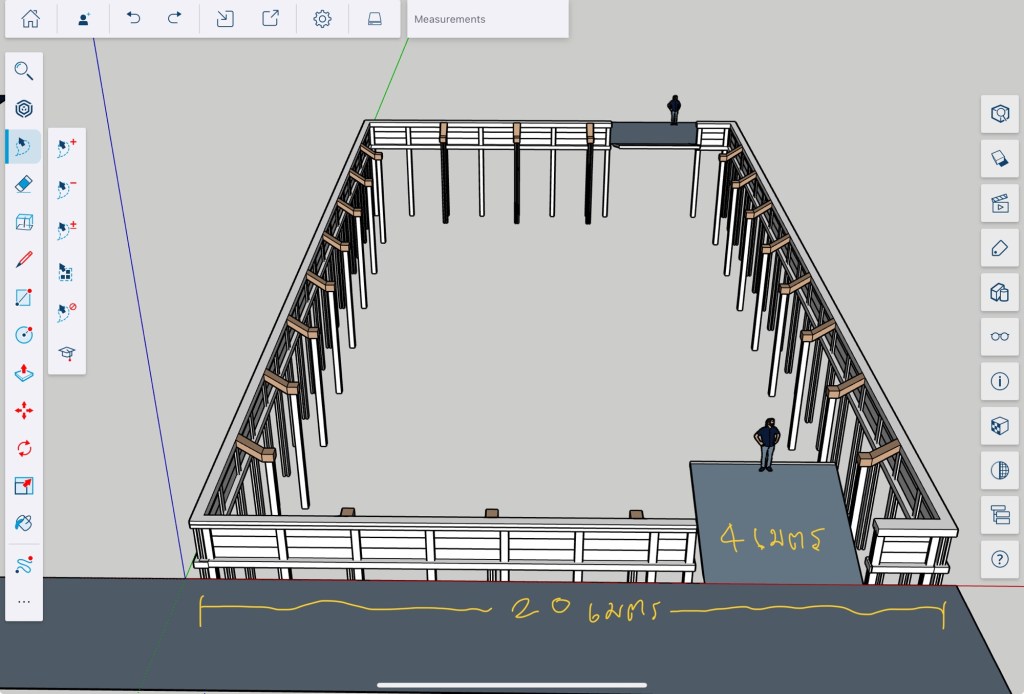1024x694 pixels.
Task: Toggle add/subtract lasso selection mode
Action: click(x=67, y=230)
